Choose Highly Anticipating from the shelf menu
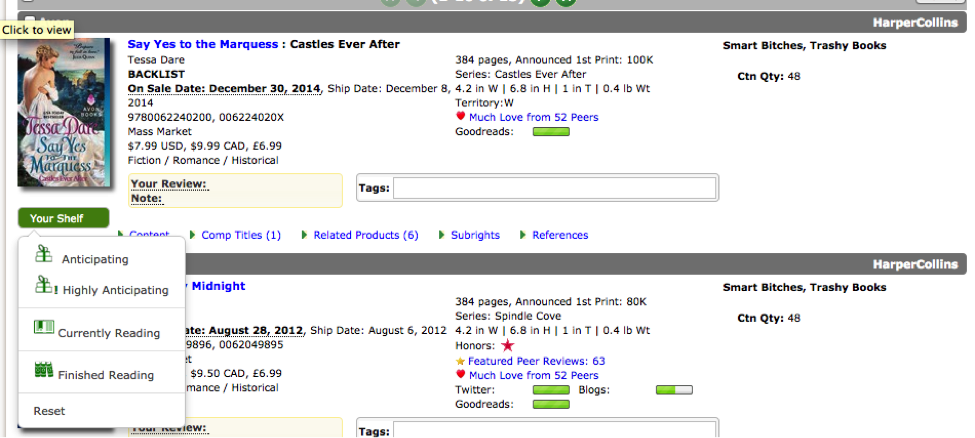 tap(115, 290)
